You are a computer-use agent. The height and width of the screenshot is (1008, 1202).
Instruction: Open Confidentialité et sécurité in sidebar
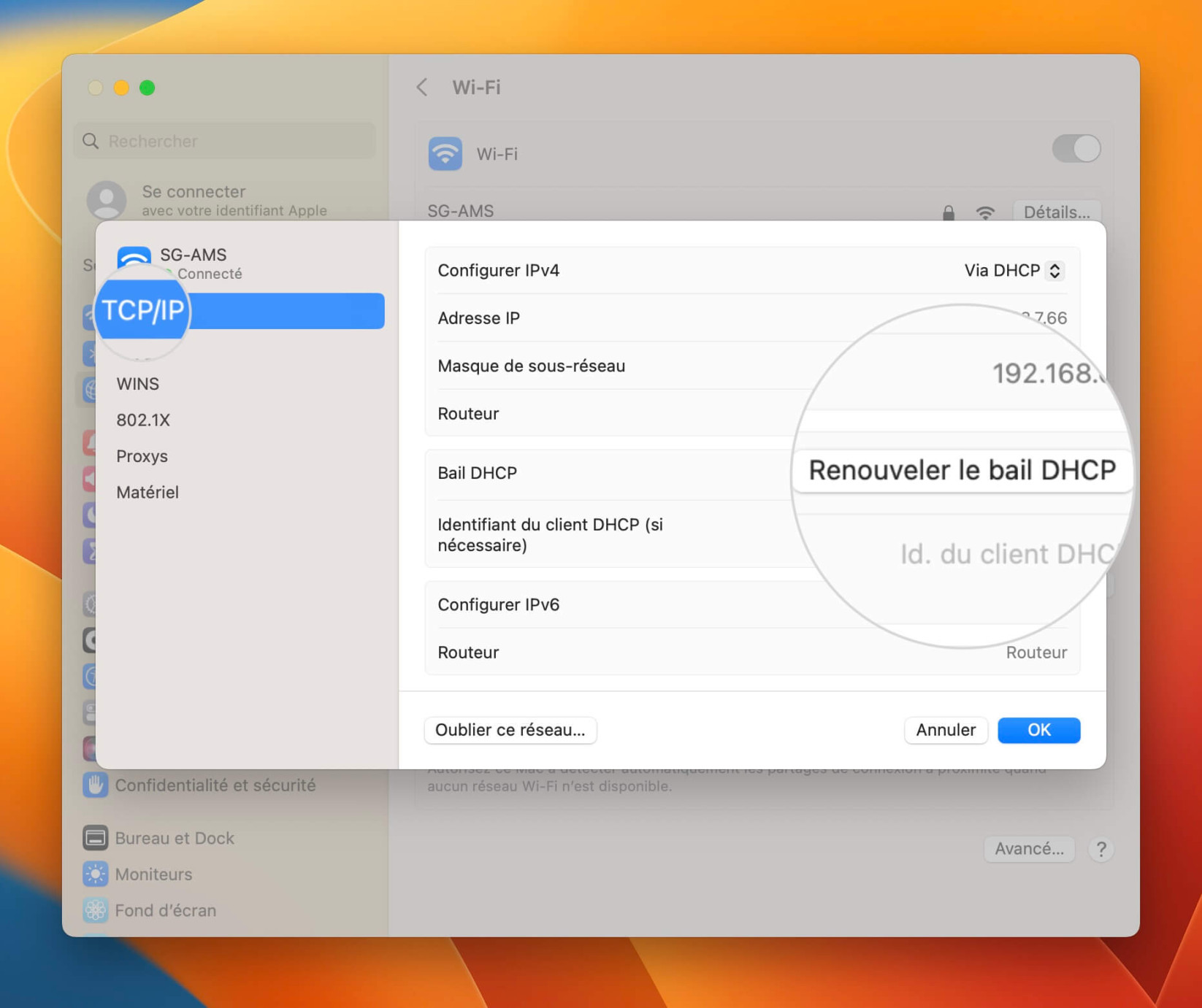click(199, 785)
